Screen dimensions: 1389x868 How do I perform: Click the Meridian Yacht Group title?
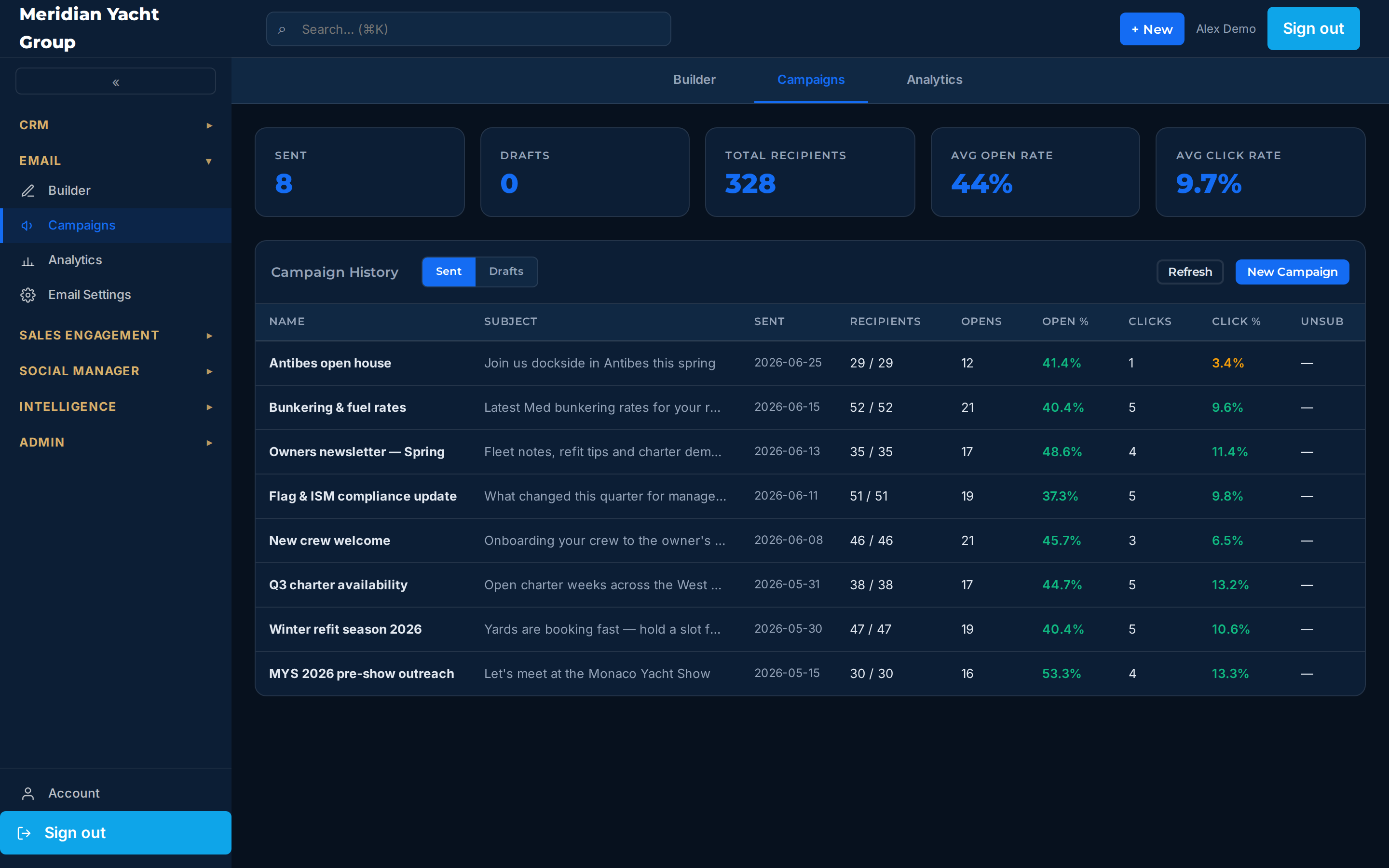pos(89,28)
